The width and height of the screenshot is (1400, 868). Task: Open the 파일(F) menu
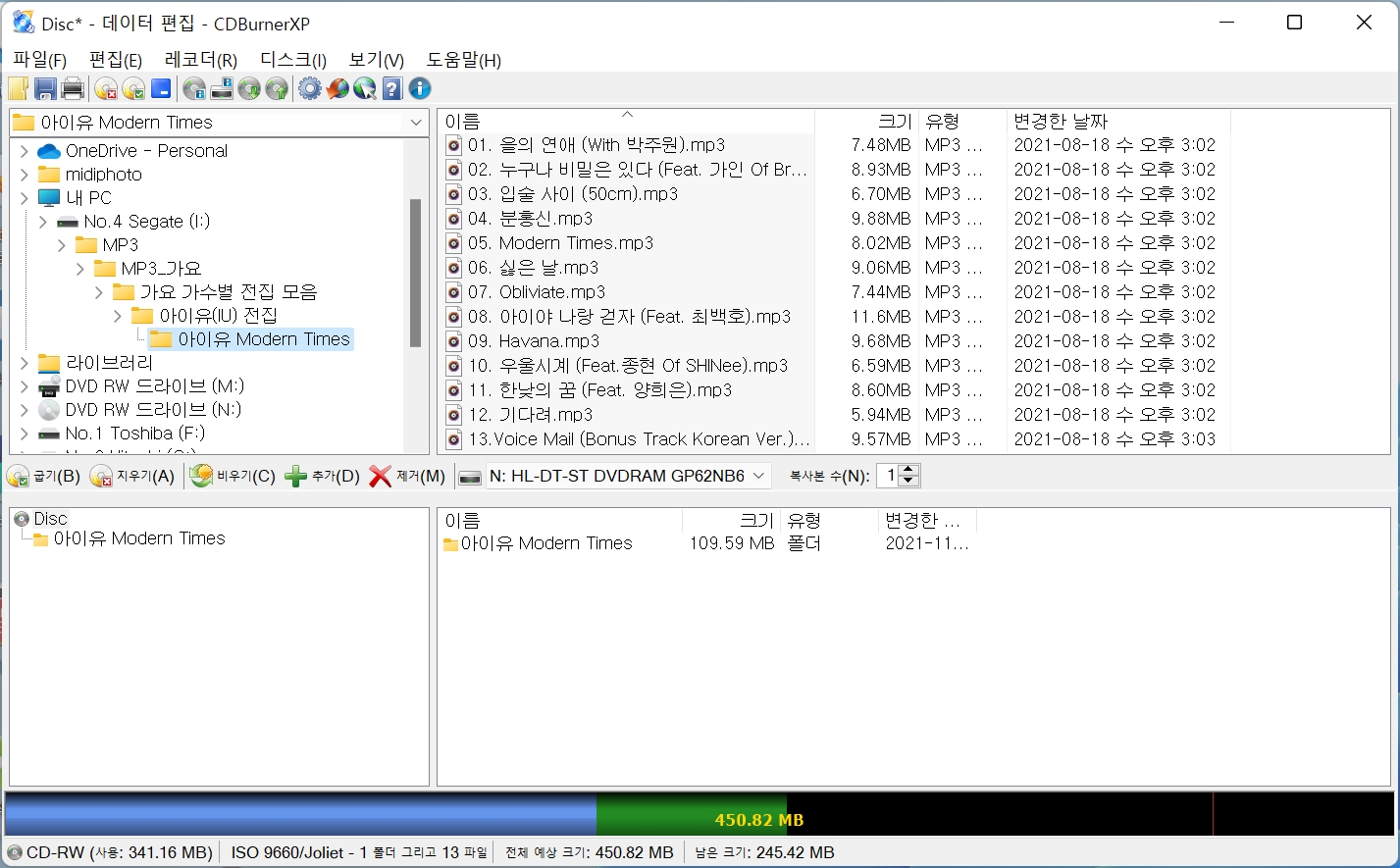point(39,60)
